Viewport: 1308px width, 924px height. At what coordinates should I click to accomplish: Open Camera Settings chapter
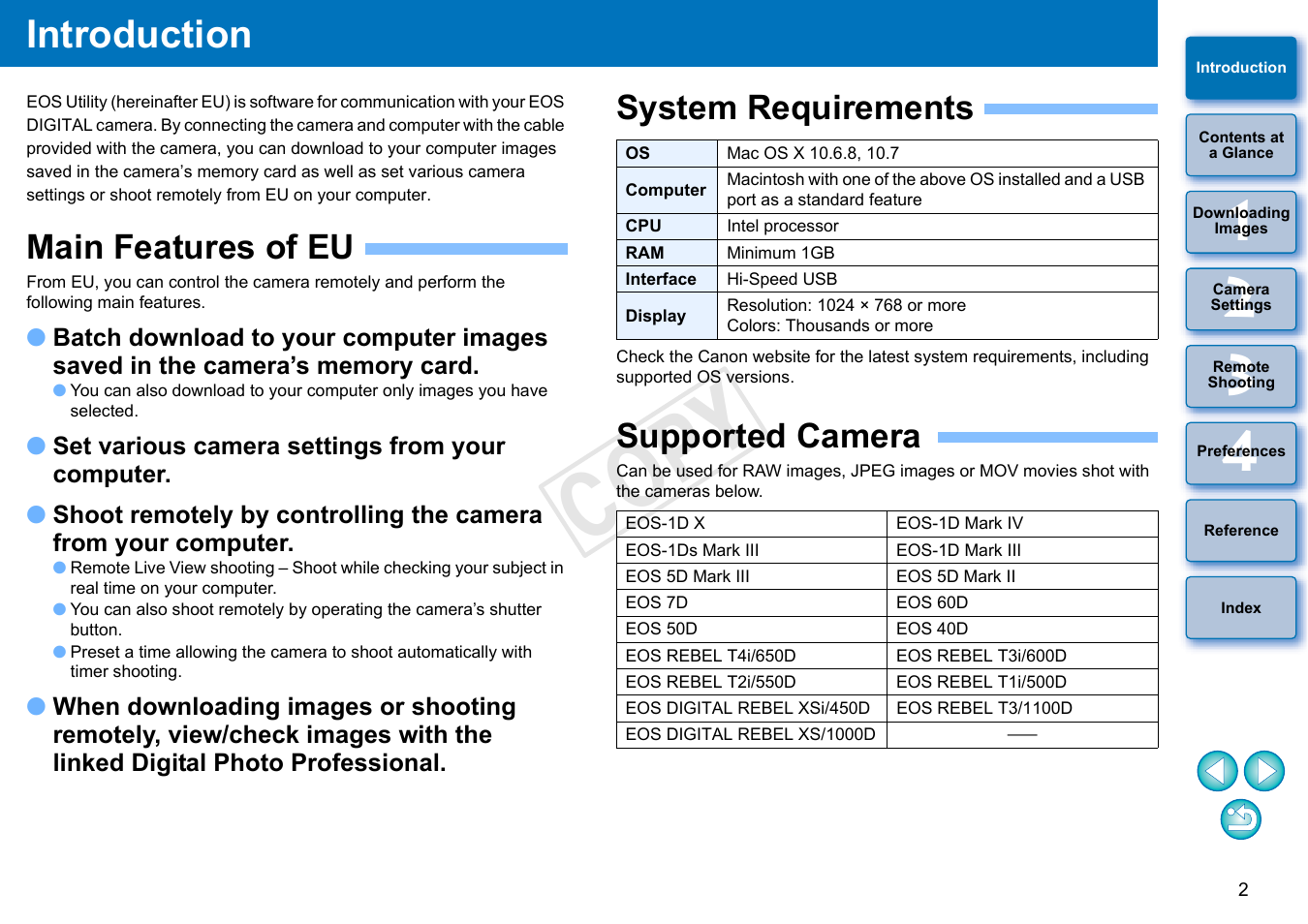(1241, 298)
